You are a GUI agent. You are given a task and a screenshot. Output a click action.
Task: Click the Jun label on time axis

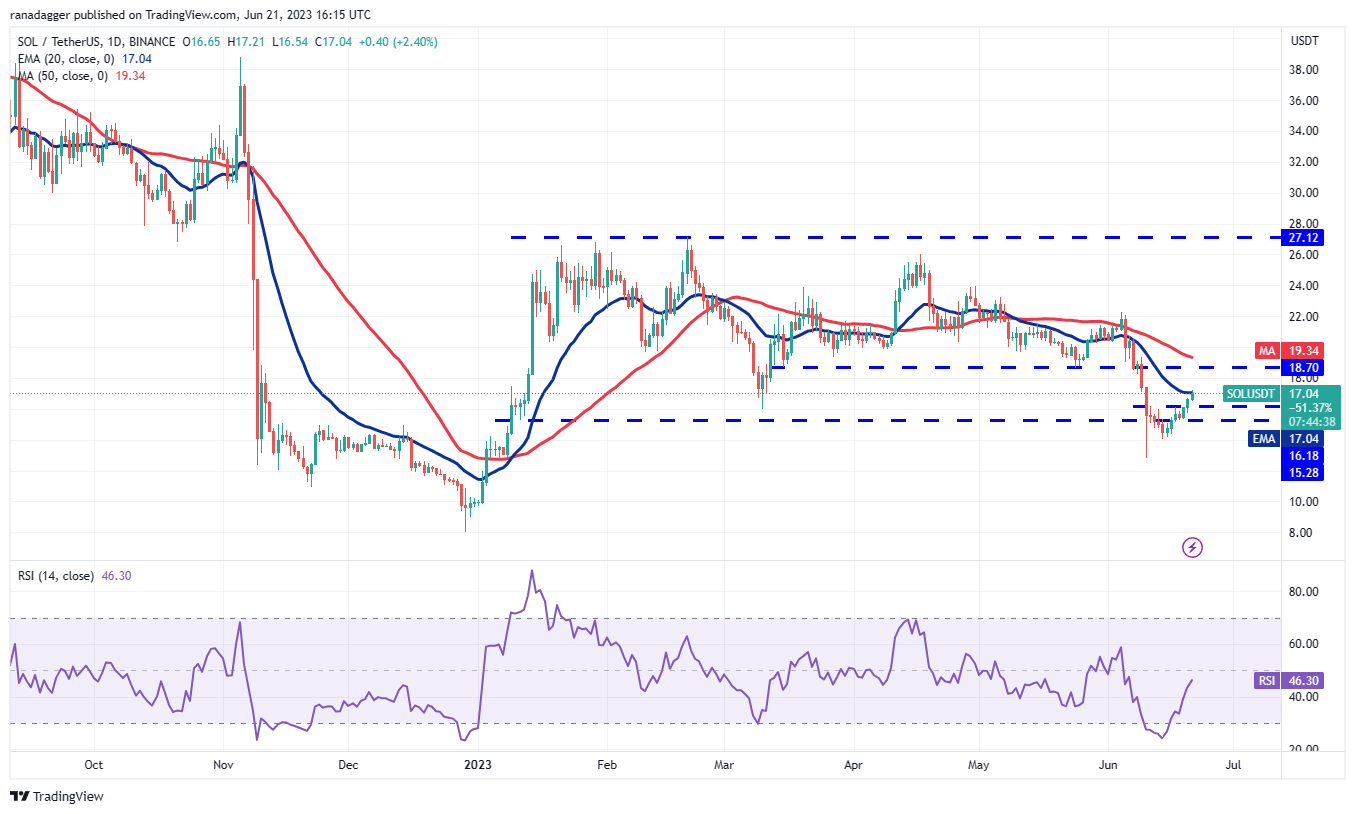tap(1109, 766)
